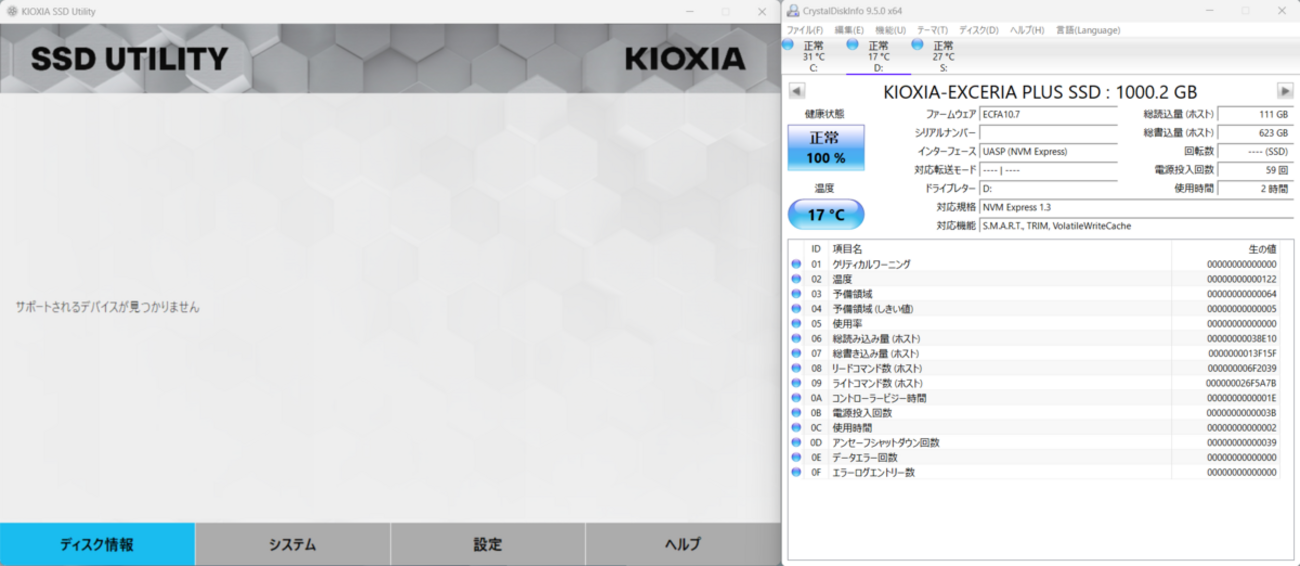The width and height of the screenshot is (1300, 566).
Task: Click status orb for 02 温度 row
Action: click(797, 279)
